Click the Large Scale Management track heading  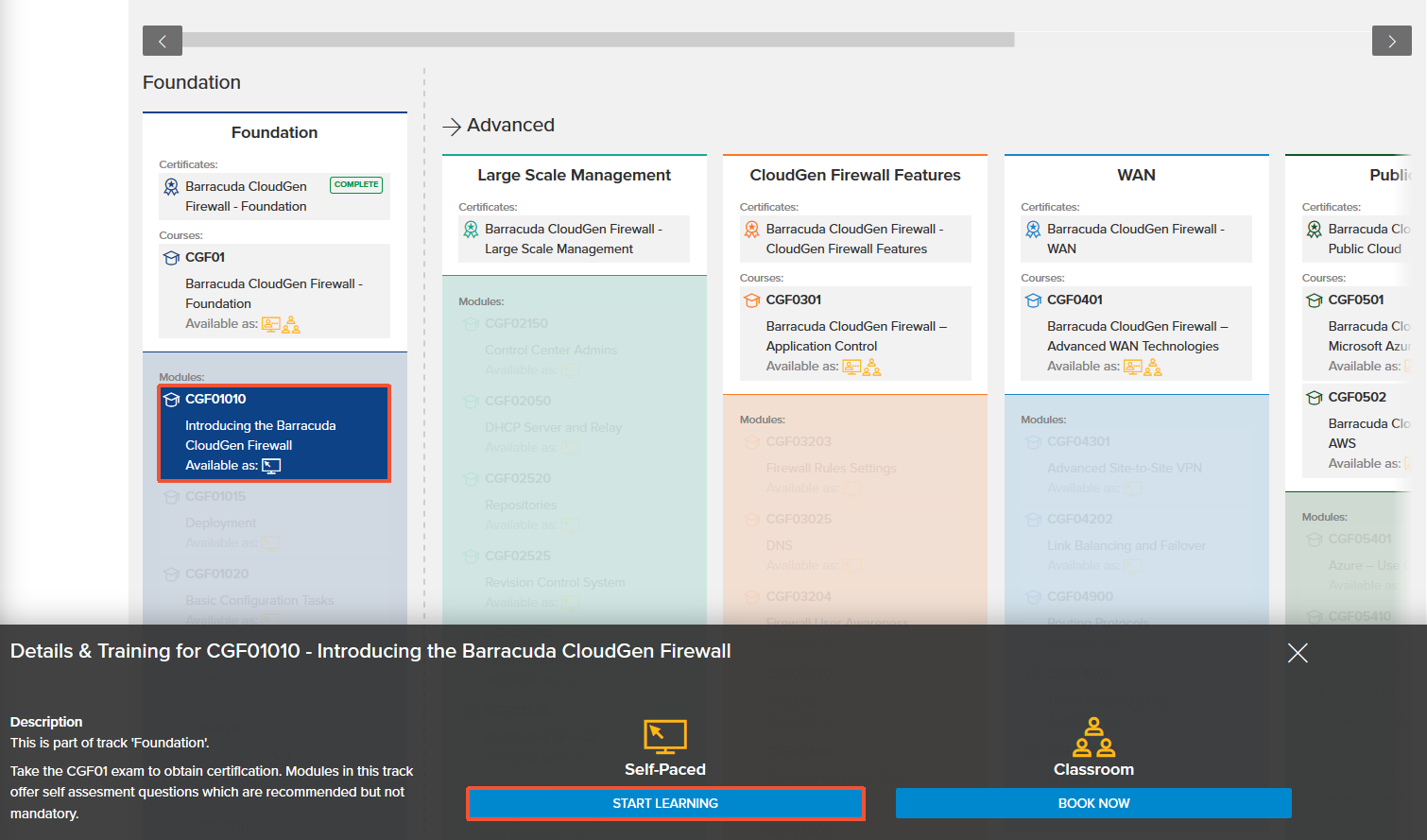point(574,175)
